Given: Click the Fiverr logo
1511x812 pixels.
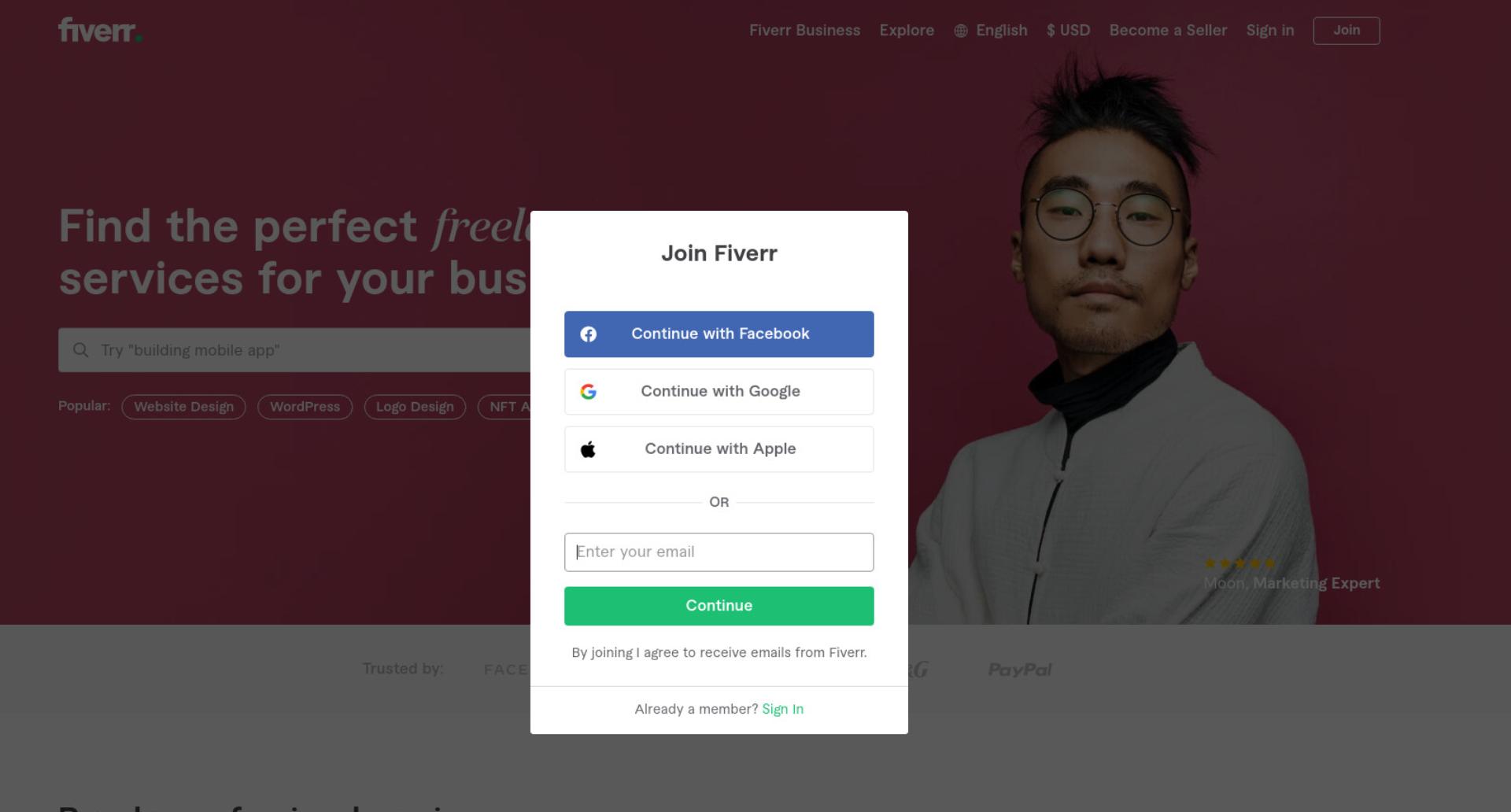Looking at the screenshot, I should (100, 30).
